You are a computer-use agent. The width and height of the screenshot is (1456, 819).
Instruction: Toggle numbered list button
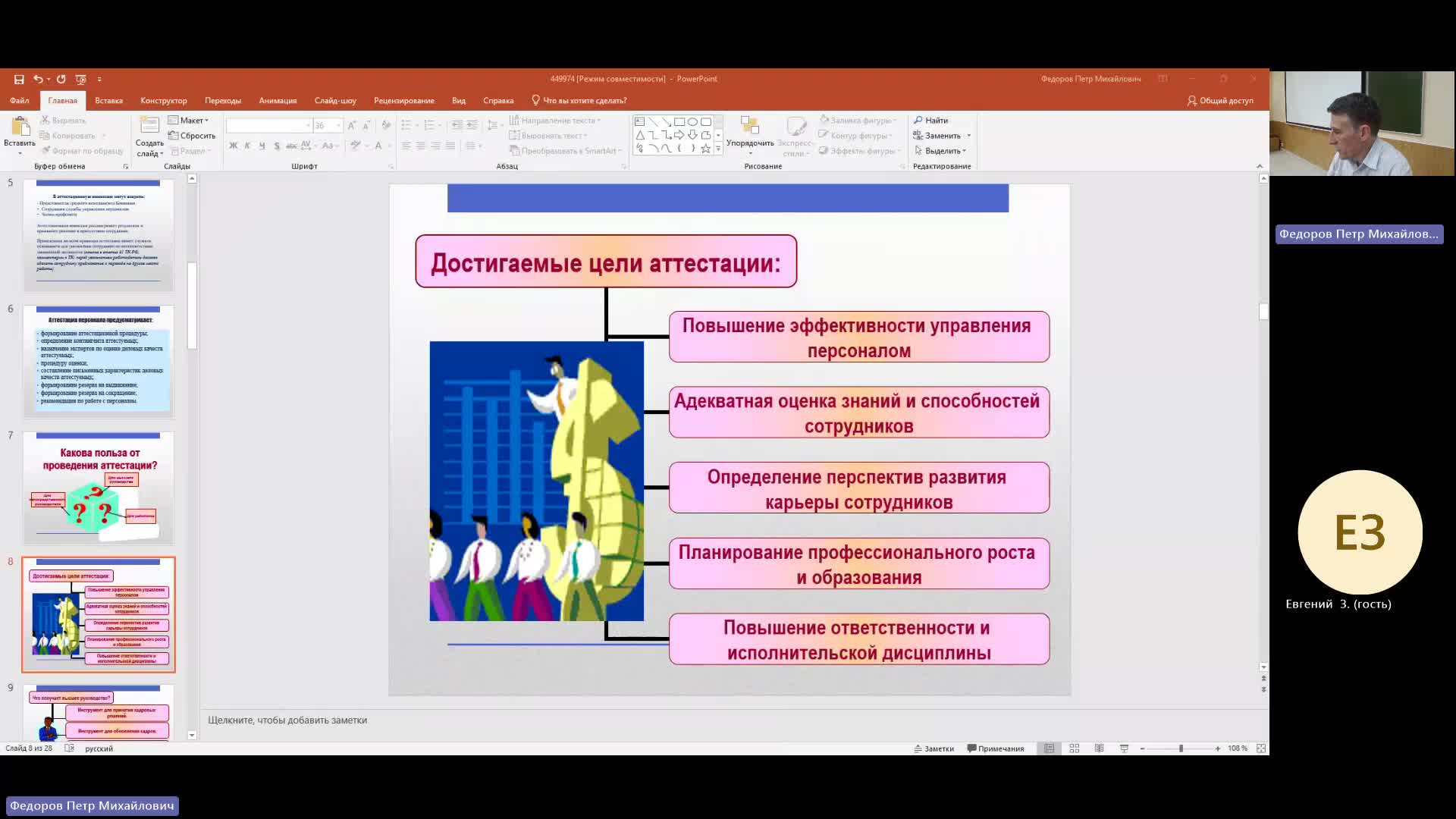coord(429,125)
